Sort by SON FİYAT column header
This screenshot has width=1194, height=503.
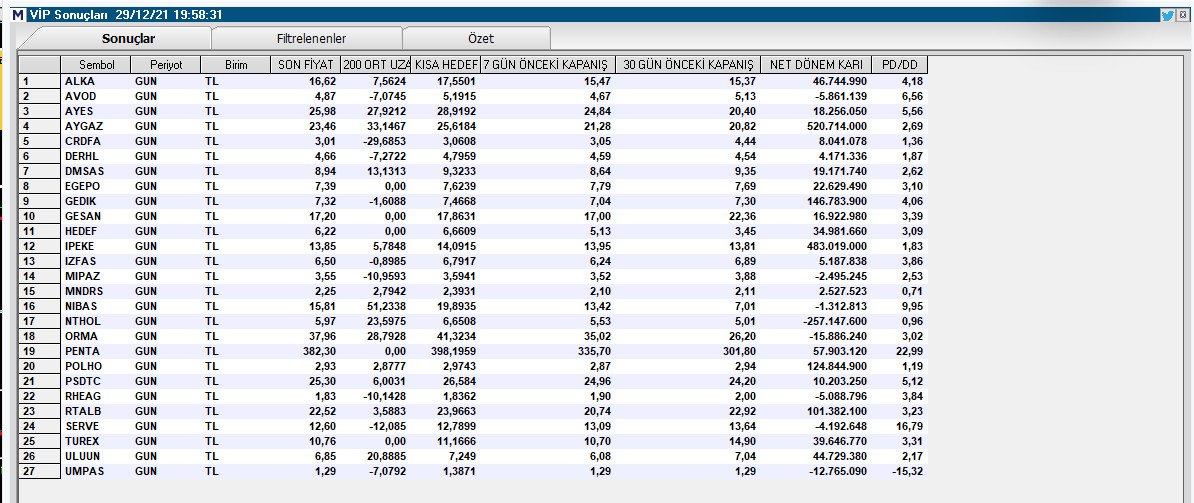coord(305,65)
